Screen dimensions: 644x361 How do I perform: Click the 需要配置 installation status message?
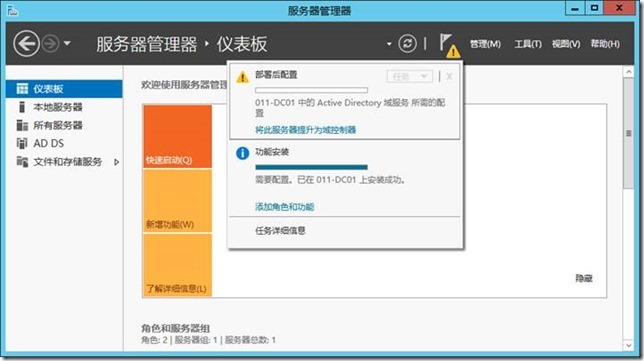pyautogui.click(x=330, y=180)
